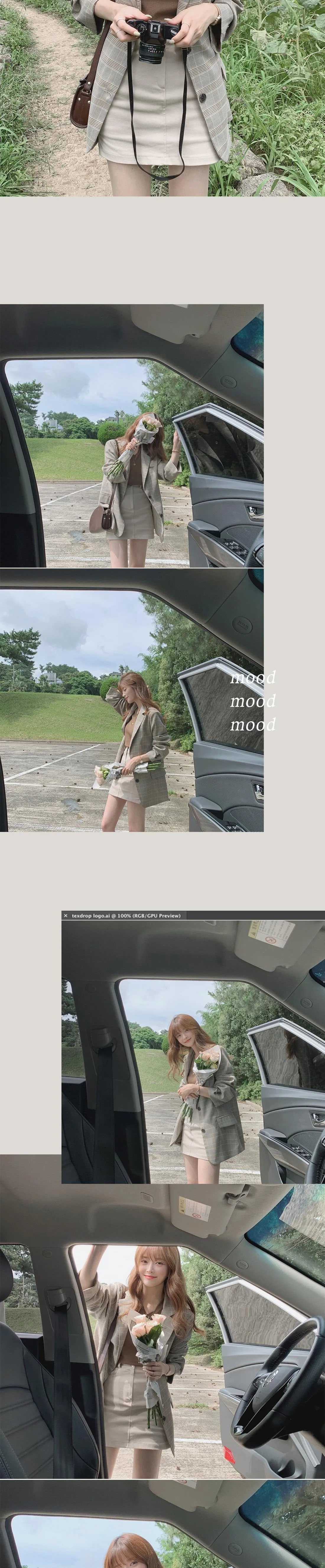Open the photo of hands holding a camera

coord(162,98)
